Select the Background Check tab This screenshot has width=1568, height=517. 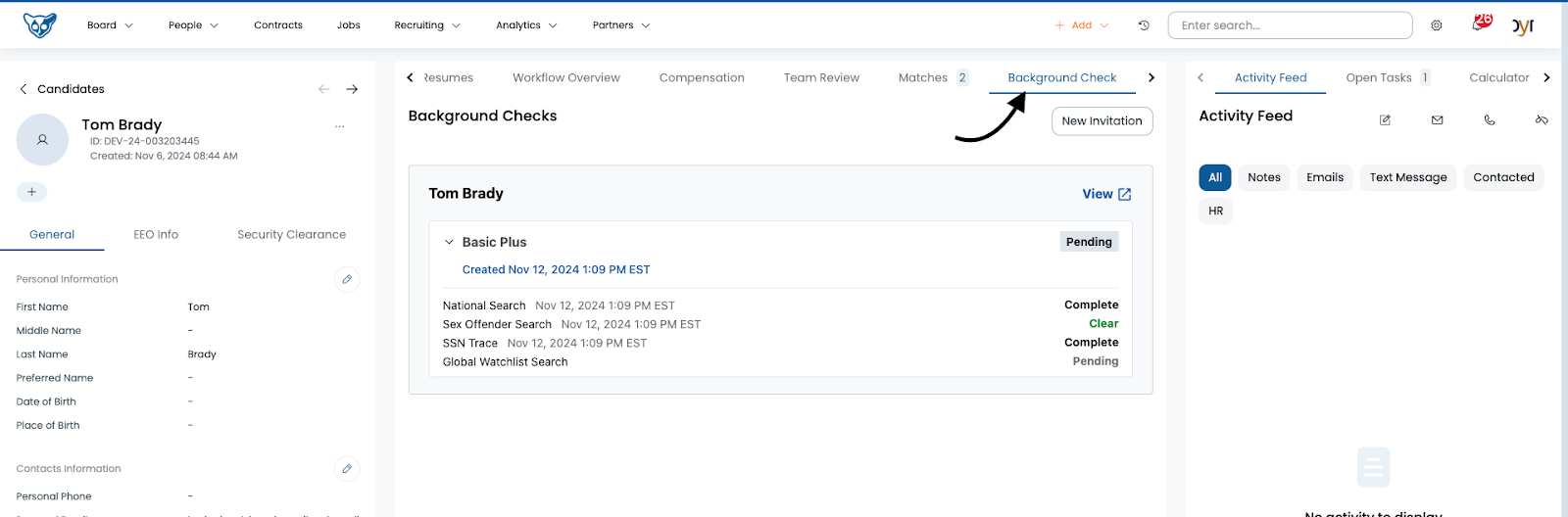(1062, 77)
